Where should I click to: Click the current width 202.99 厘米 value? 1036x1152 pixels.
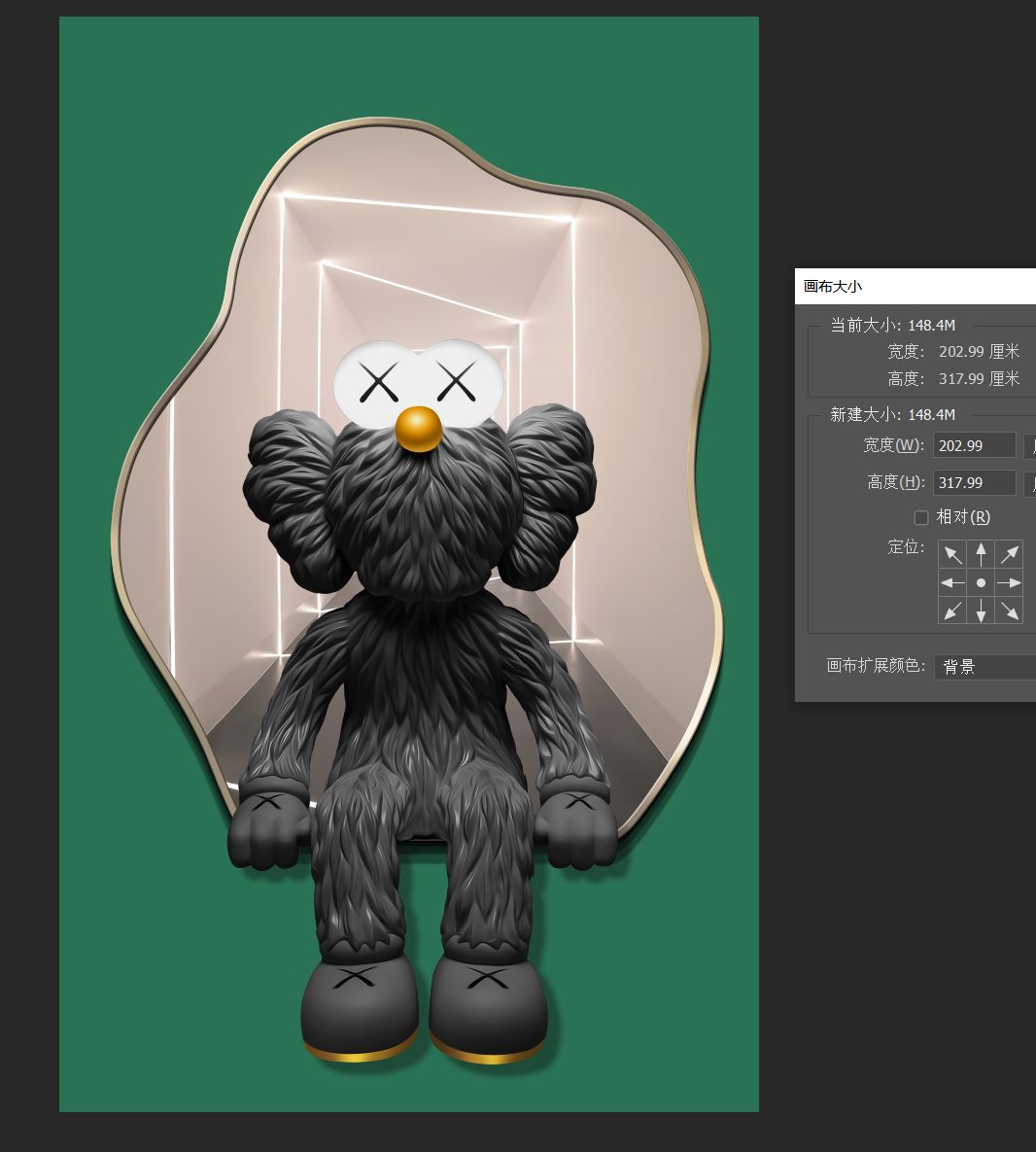(x=979, y=352)
